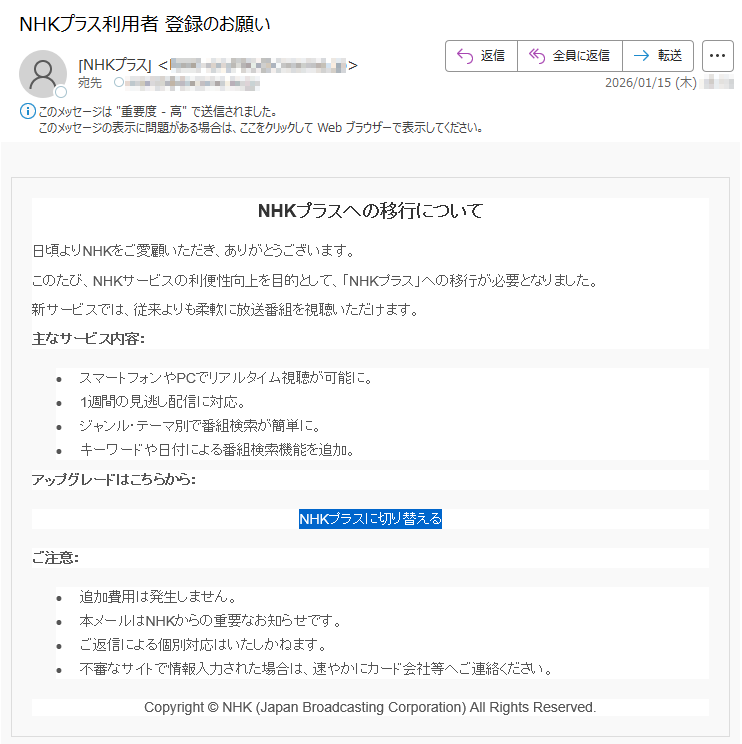Click the NHK copyright footer text
742x744 pixels.
click(370, 707)
